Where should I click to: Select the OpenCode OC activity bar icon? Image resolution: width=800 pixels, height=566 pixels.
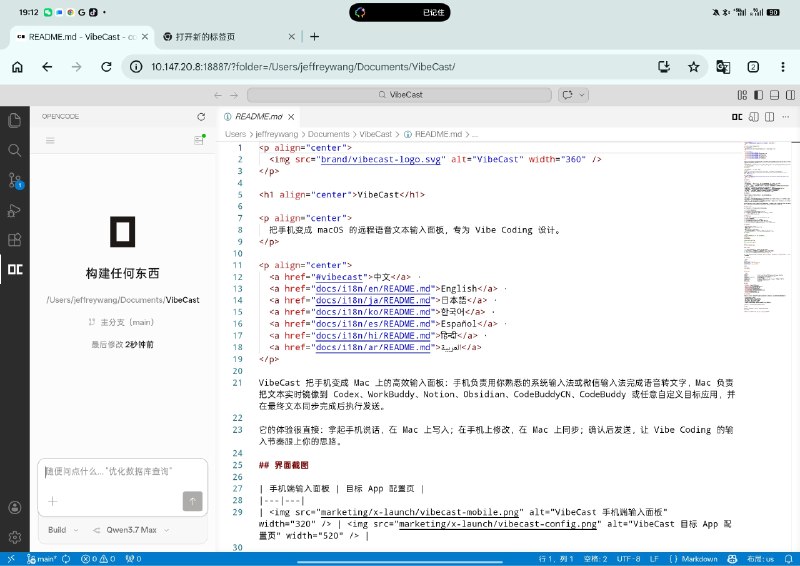[x=15, y=269]
